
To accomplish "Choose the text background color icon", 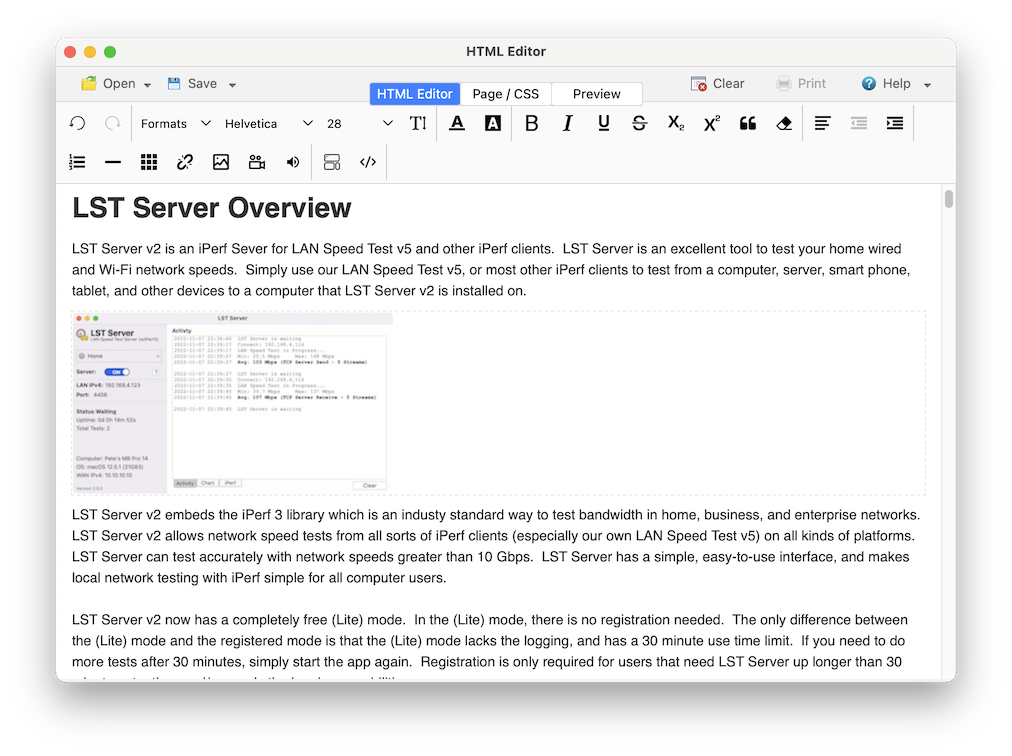I will [x=492, y=123].
